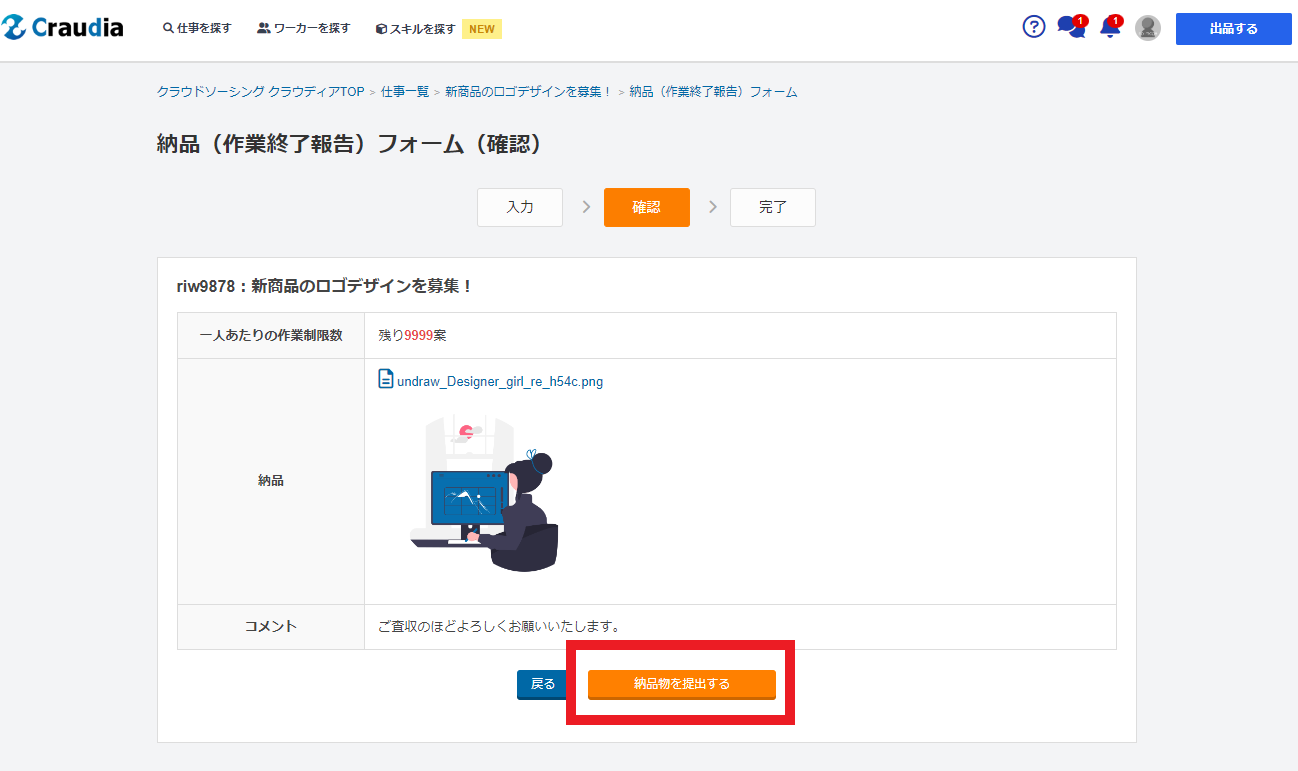Open スキルを探す menu
This screenshot has width=1298, height=771.
416,29
